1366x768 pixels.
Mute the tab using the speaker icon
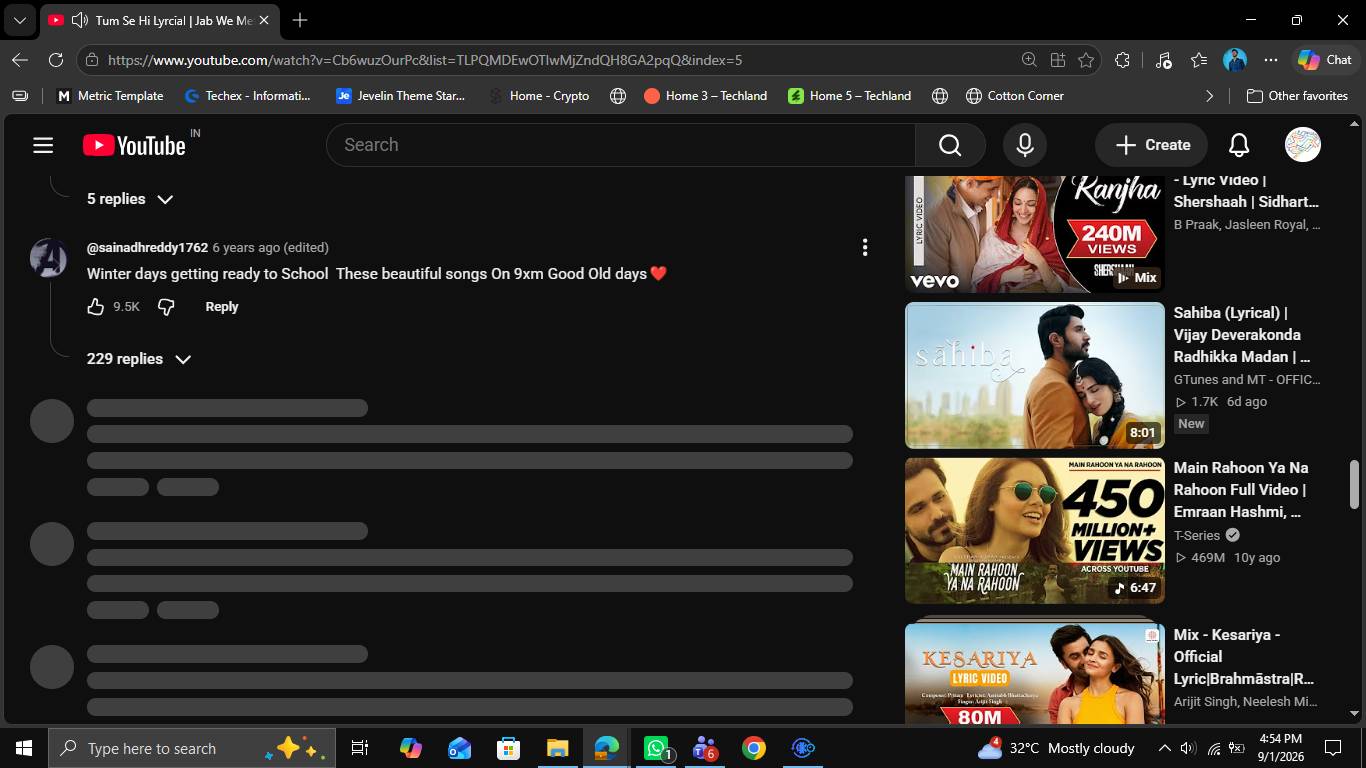[79, 20]
